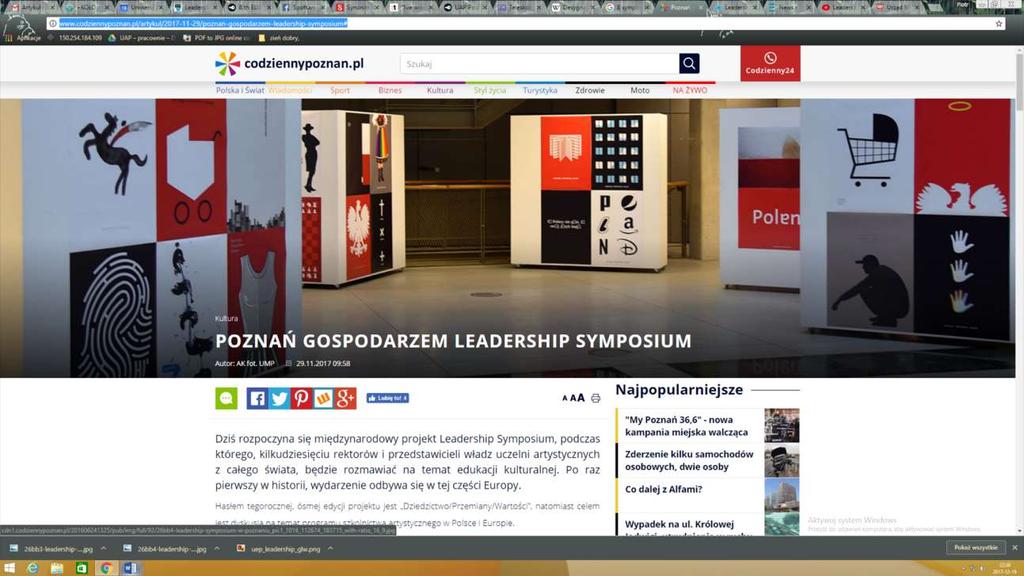The height and width of the screenshot is (576, 1024).
Task: Open the Windows Start button
Action: (9, 568)
